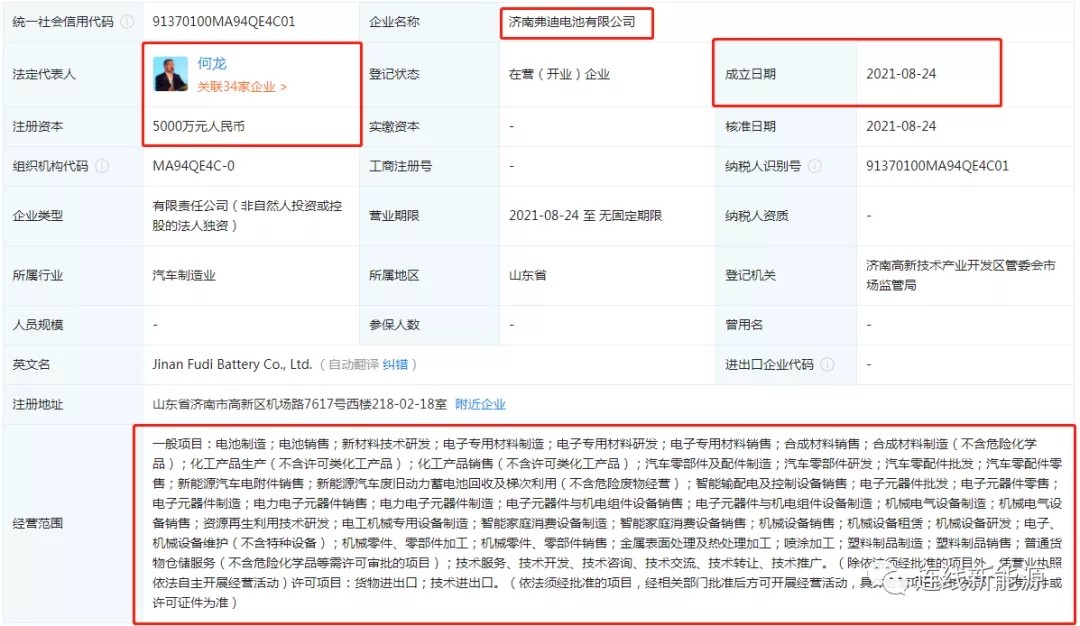Click the registered address text in 济南市高新区

pos(299,404)
